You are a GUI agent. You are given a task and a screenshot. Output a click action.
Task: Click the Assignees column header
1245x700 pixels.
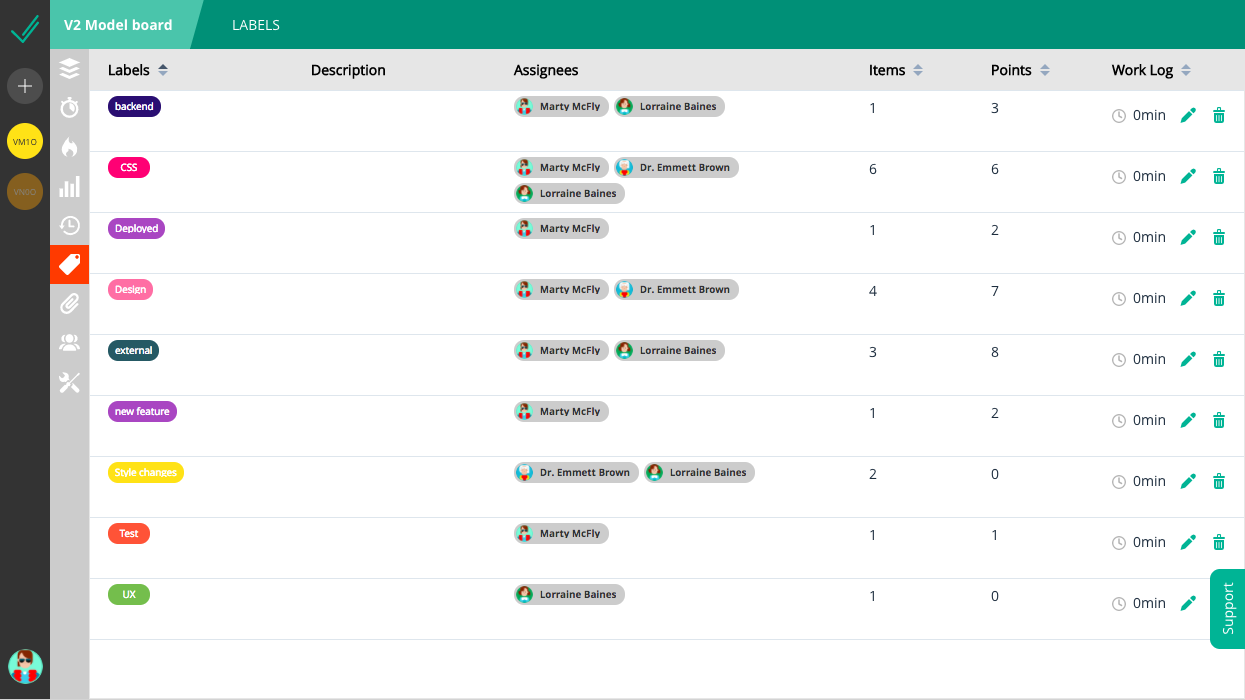546,70
